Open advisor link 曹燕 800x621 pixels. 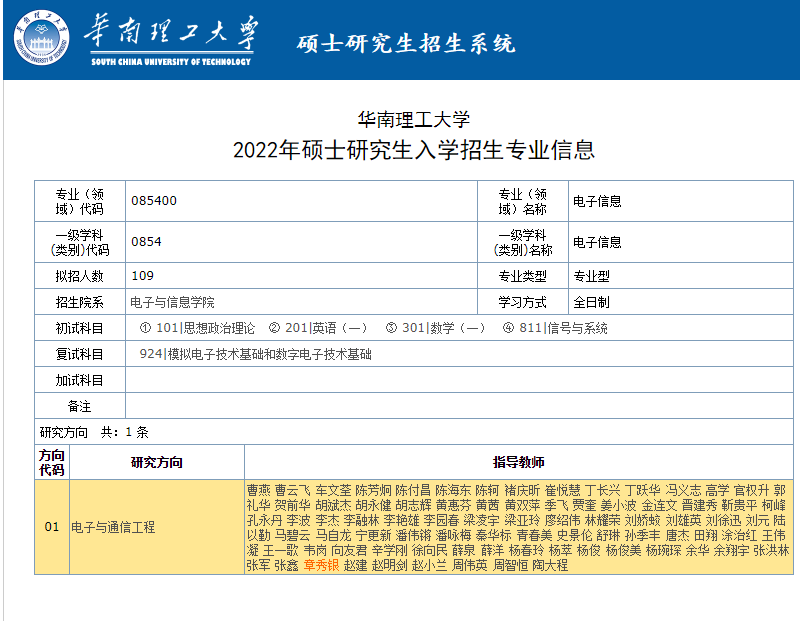[259, 490]
